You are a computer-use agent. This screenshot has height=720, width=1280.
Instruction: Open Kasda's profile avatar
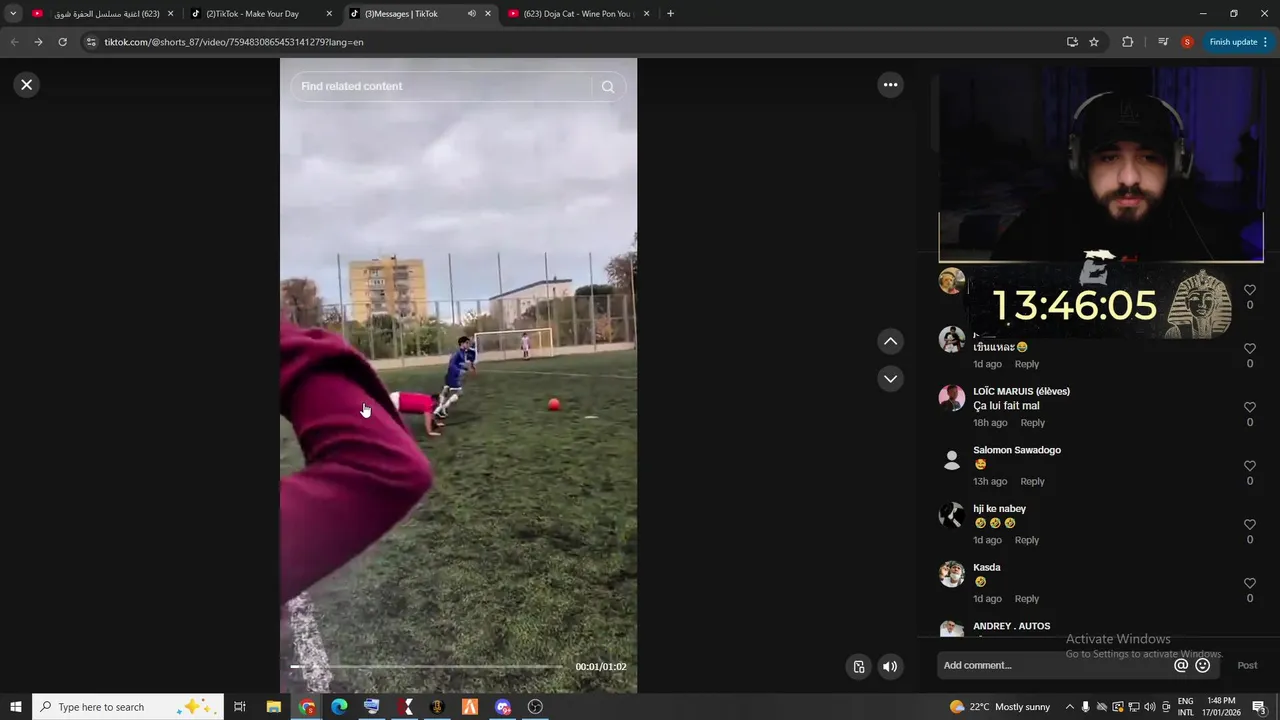(x=952, y=575)
